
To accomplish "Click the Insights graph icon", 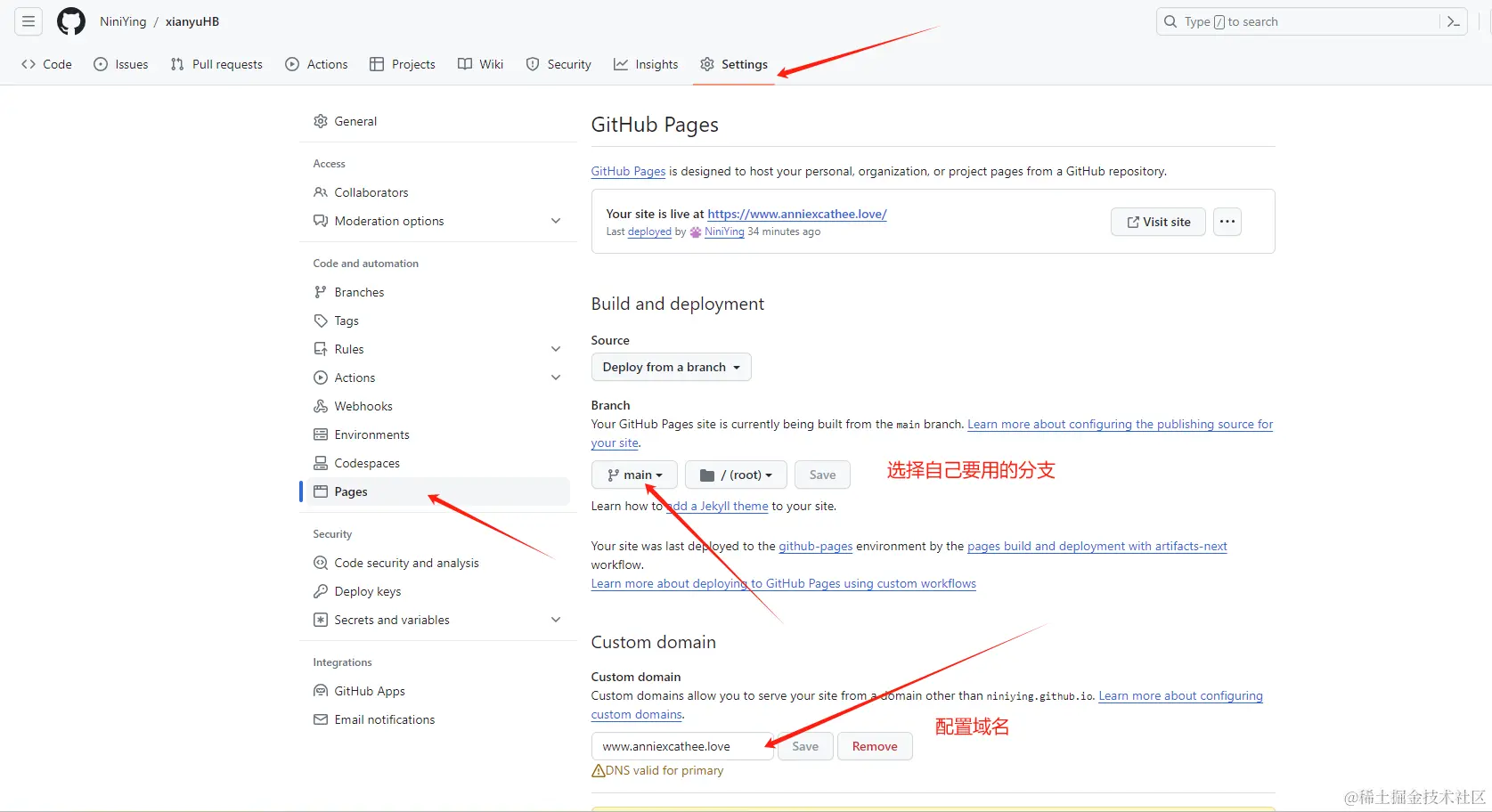I will (621, 64).
